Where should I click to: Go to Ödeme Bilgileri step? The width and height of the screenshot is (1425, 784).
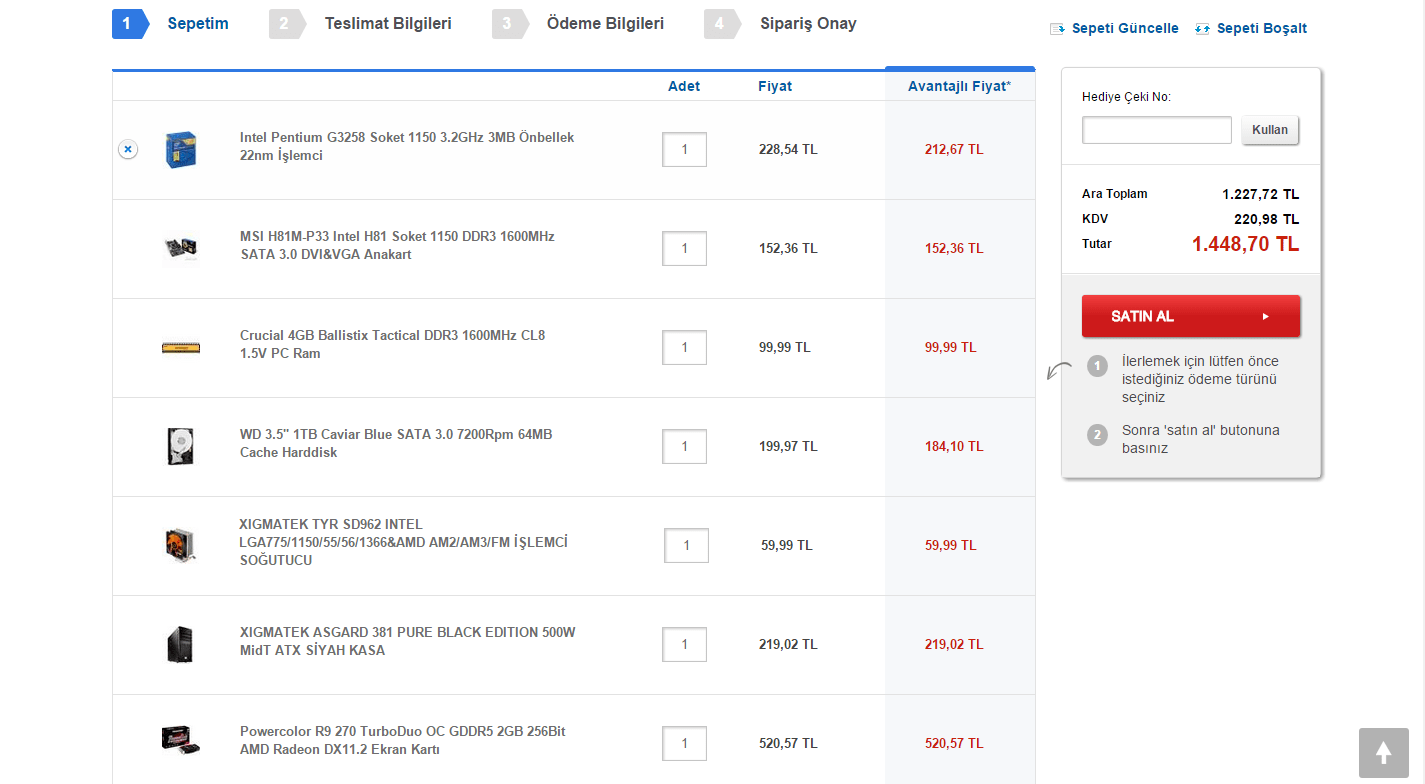click(x=604, y=23)
